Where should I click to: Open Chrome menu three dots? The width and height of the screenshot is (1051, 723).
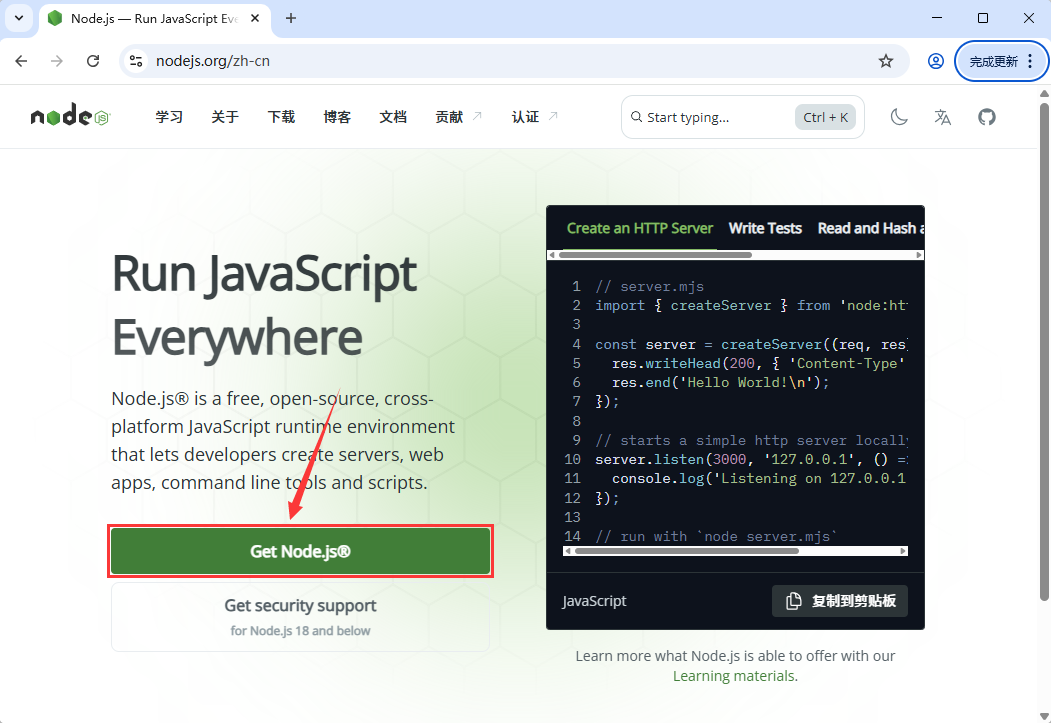pos(1030,61)
